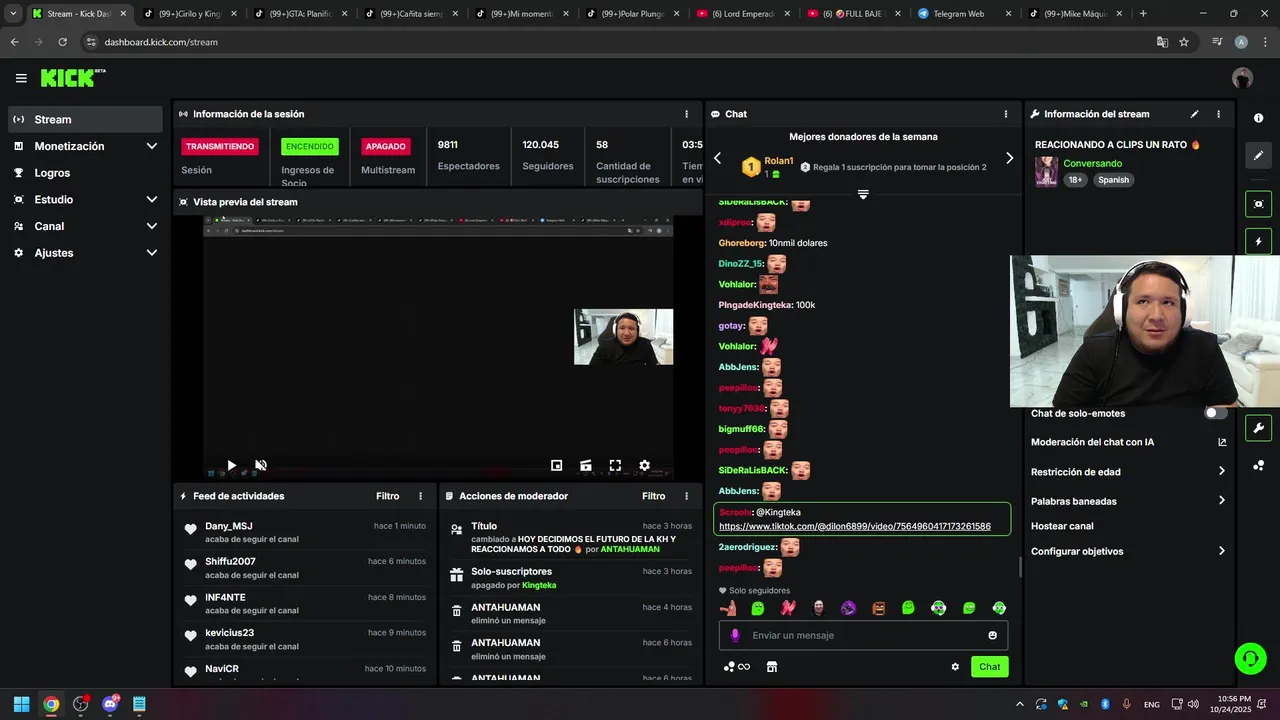Click the screen capture icon in right sidebar
1280x720 pixels.
(1258, 203)
